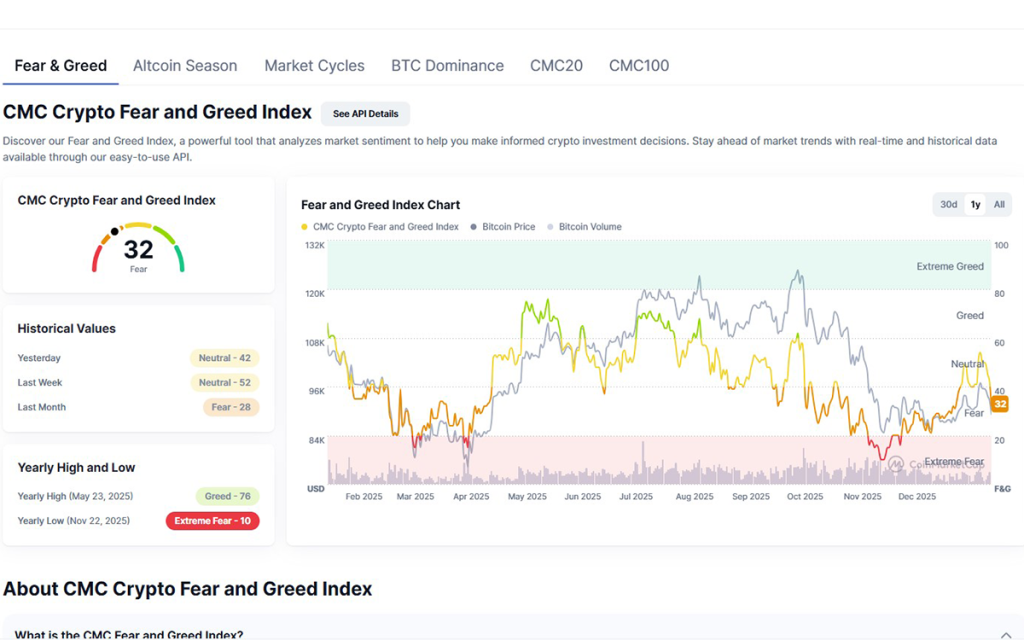Click the Nov 2025 axis label
This screenshot has height=640, width=1024.
pyautogui.click(x=862, y=496)
